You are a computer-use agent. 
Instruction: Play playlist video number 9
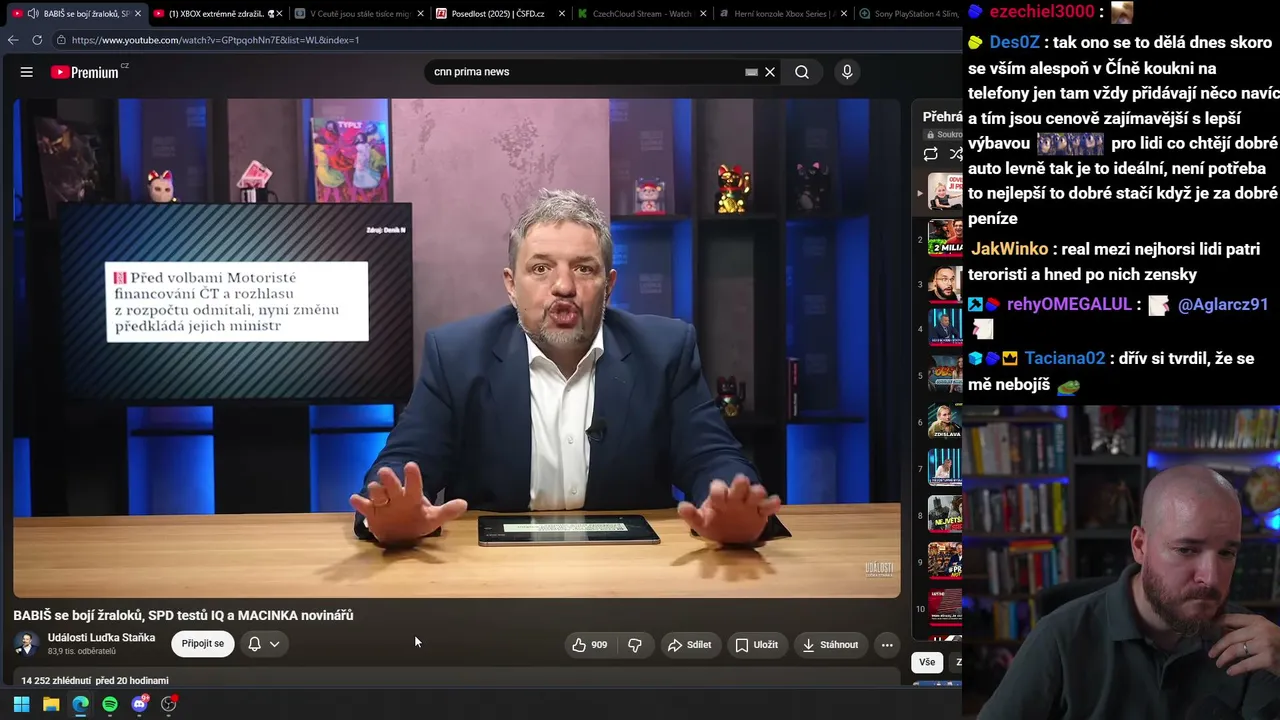pyautogui.click(x=944, y=561)
